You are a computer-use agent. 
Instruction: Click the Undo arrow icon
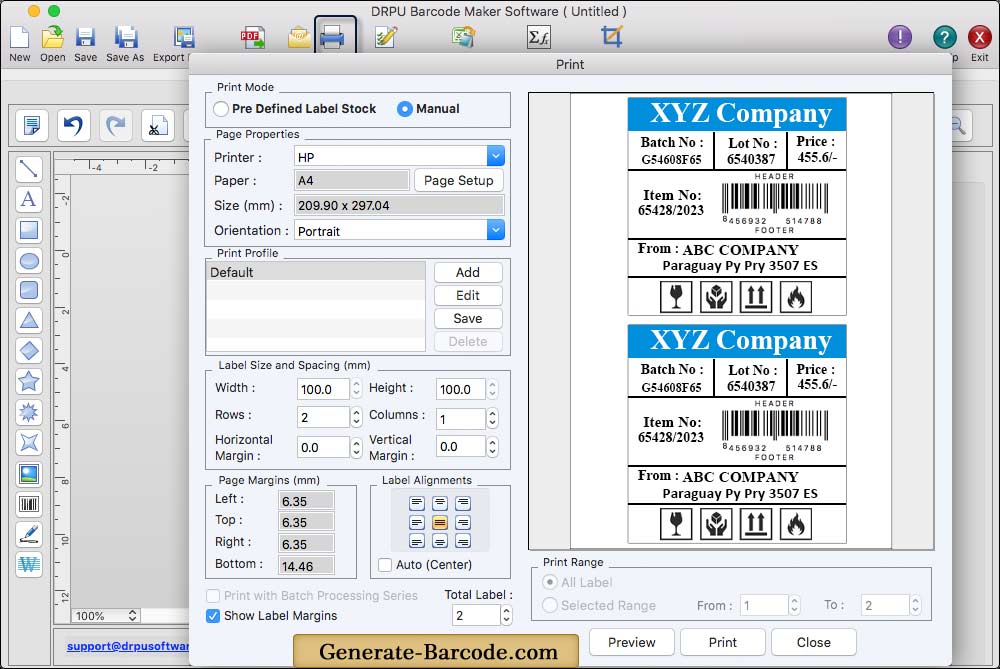[x=73, y=125]
